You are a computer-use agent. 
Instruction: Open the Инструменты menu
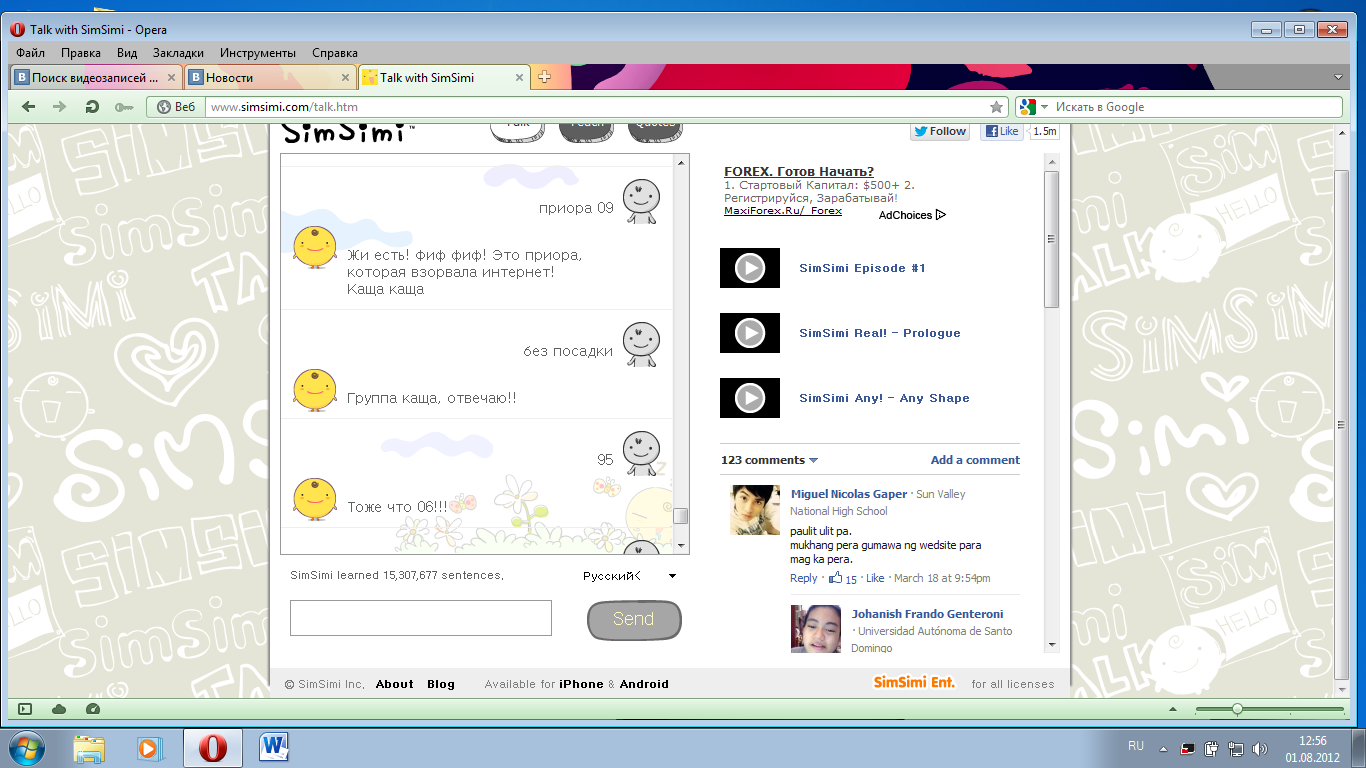point(258,53)
